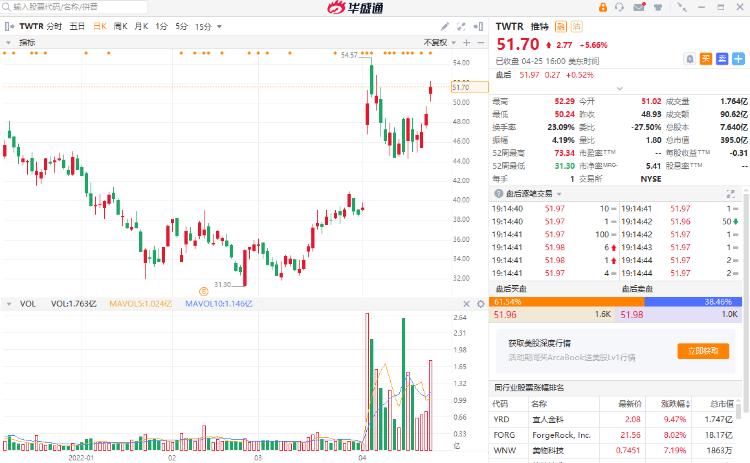Click the 51.96 after-hours bid price
Screen dimensions: 750x463
pos(505,315)
